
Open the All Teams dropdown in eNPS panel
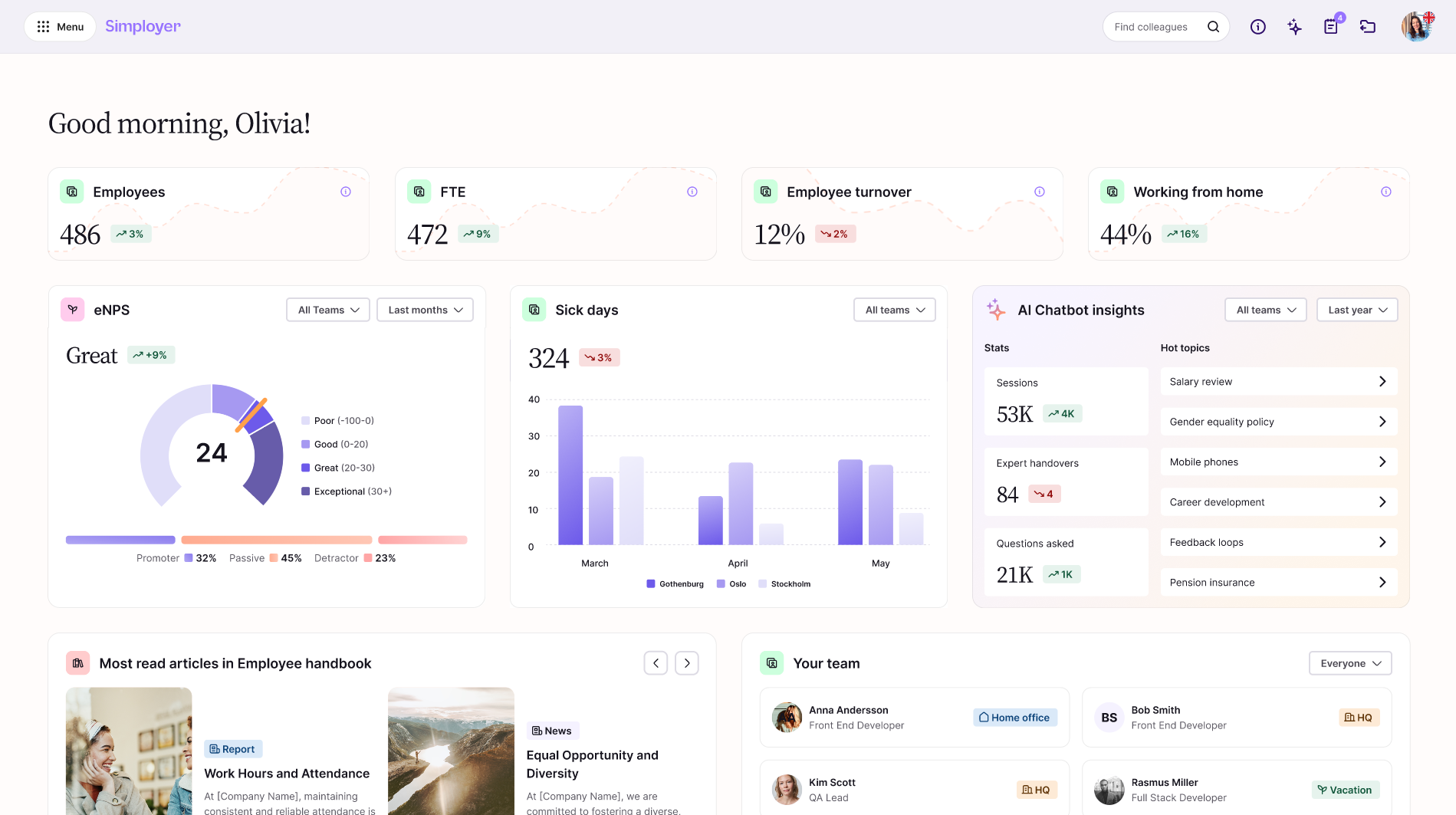coord(327,310)
